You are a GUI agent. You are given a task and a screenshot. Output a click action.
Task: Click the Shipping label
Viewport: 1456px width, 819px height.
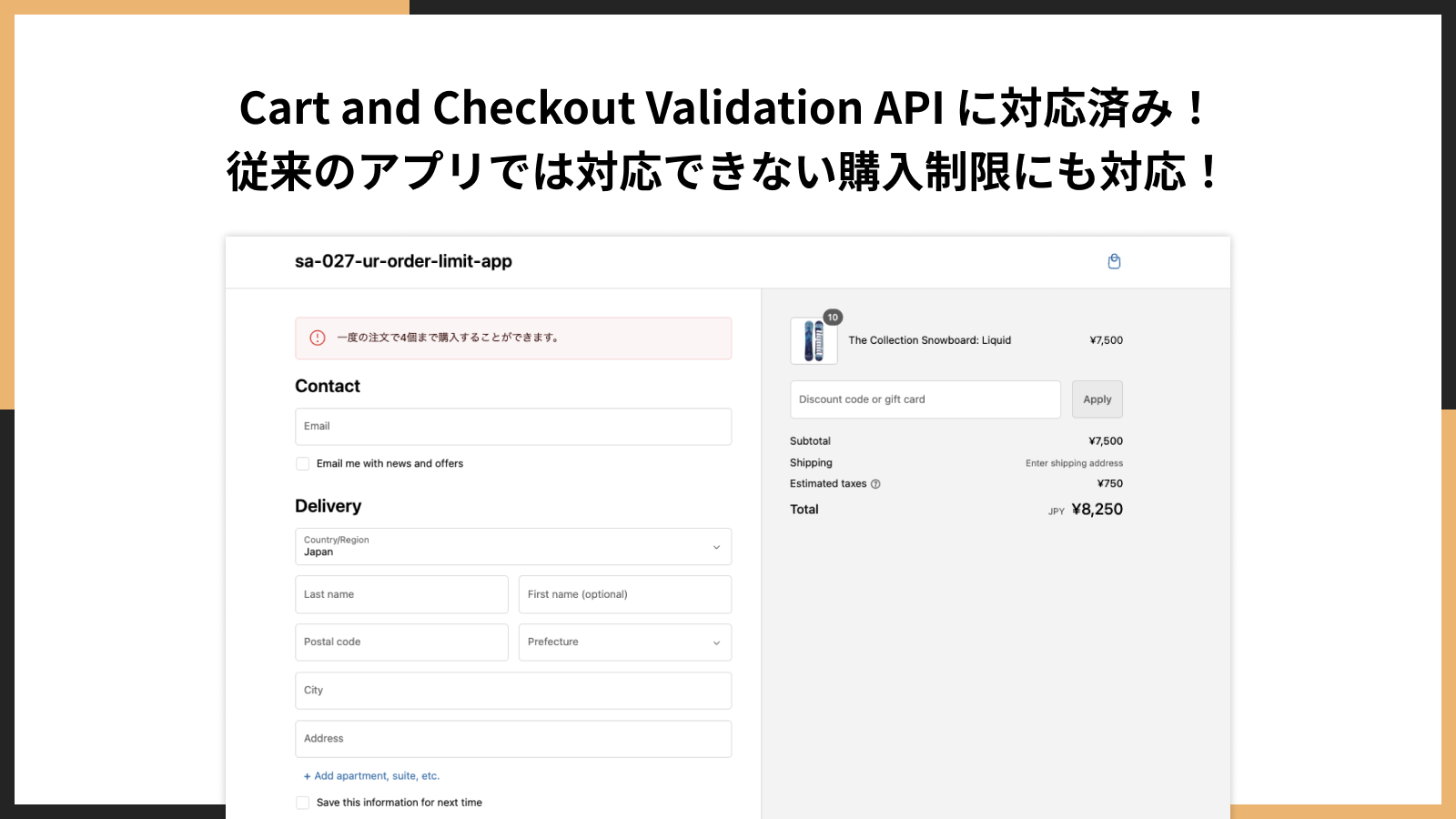pyautogui.click(x=811, y=463)
